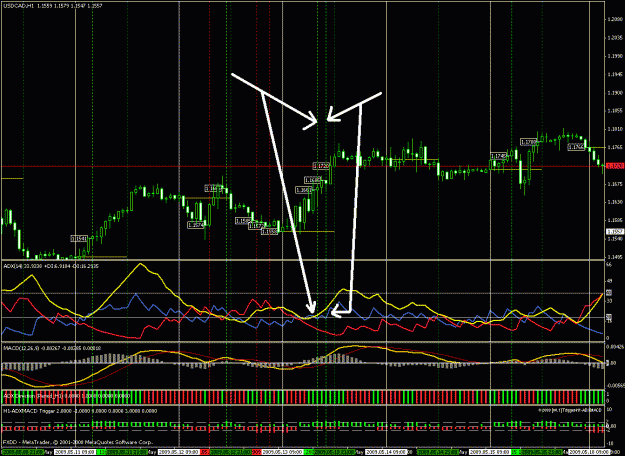Click the 1.1675 value on price scale

pyautogui.click(x=613, y=184)
